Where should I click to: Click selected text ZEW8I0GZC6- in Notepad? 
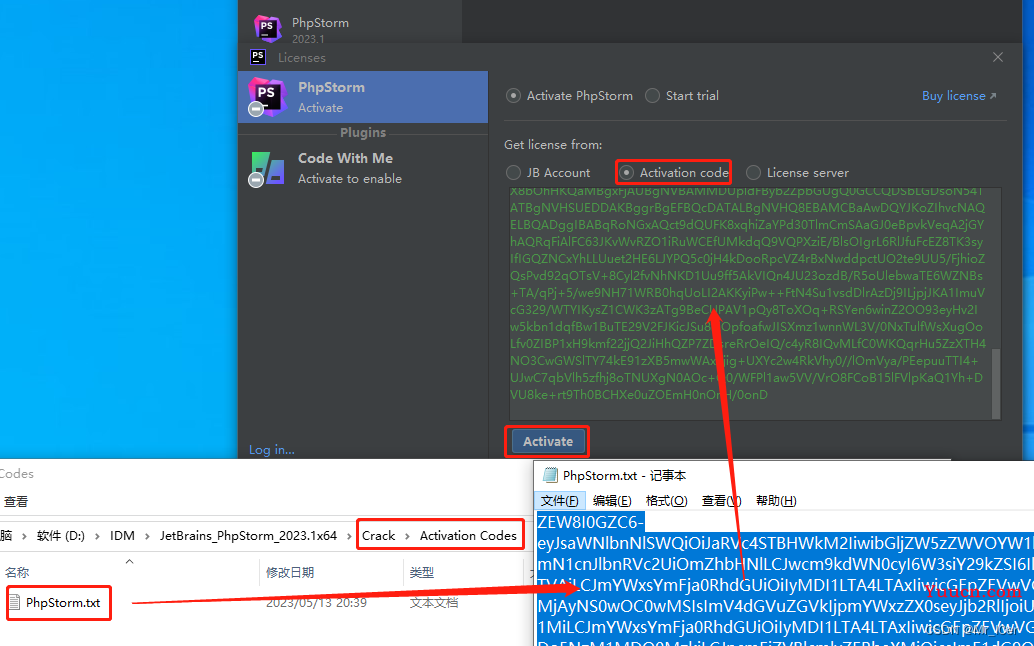[591, 522]
